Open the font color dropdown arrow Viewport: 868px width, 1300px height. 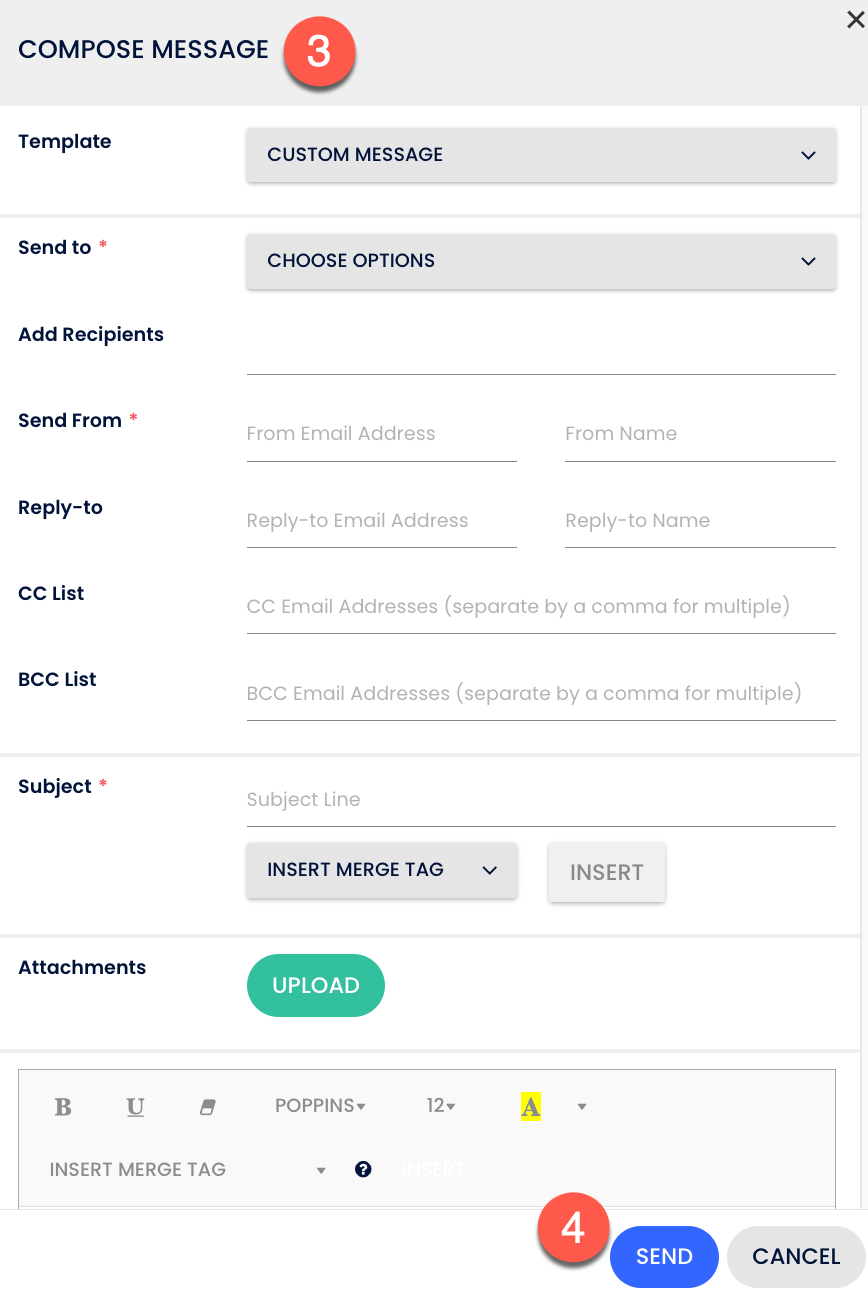582,1107
